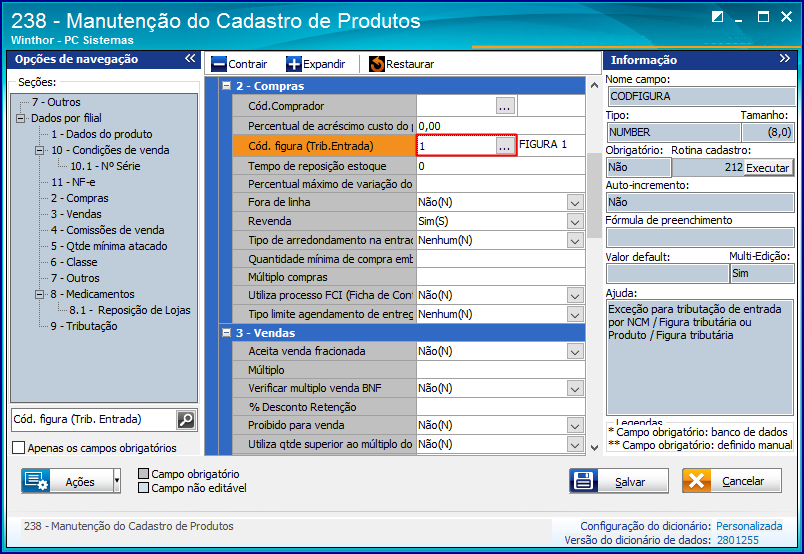Open Ações button dropdown arrow
The image size is (804, 554).
tap(117, 481)
